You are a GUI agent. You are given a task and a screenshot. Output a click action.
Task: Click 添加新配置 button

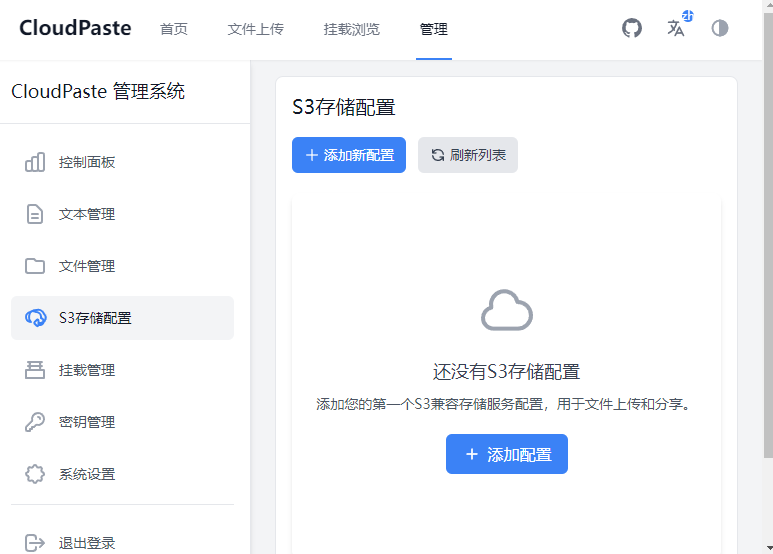point(349,155)
